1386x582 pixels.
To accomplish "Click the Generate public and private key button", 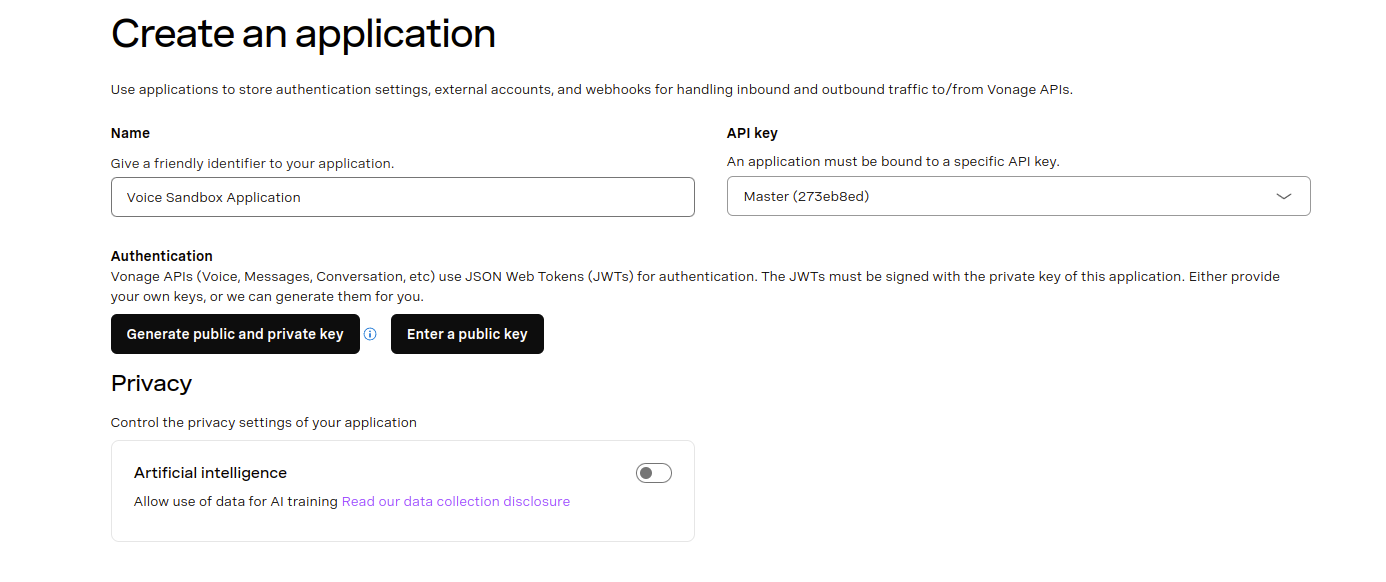I will pos(235,334).
